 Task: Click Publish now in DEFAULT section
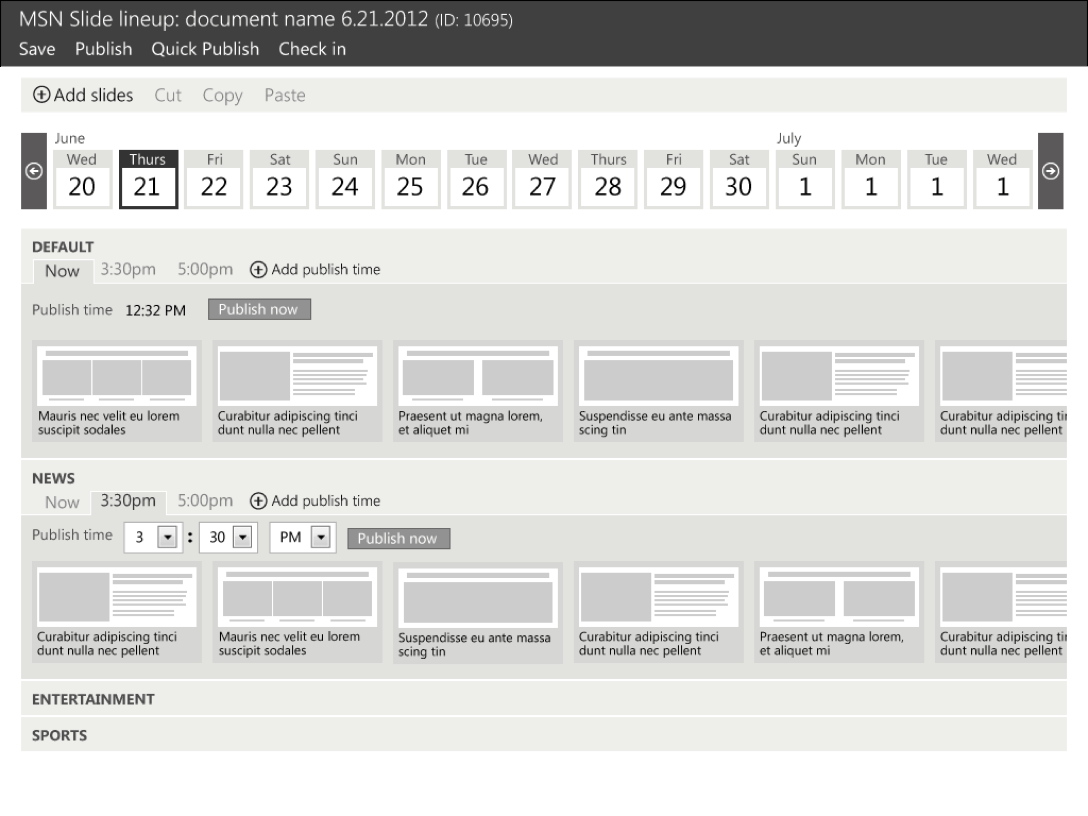click(260, 309)
